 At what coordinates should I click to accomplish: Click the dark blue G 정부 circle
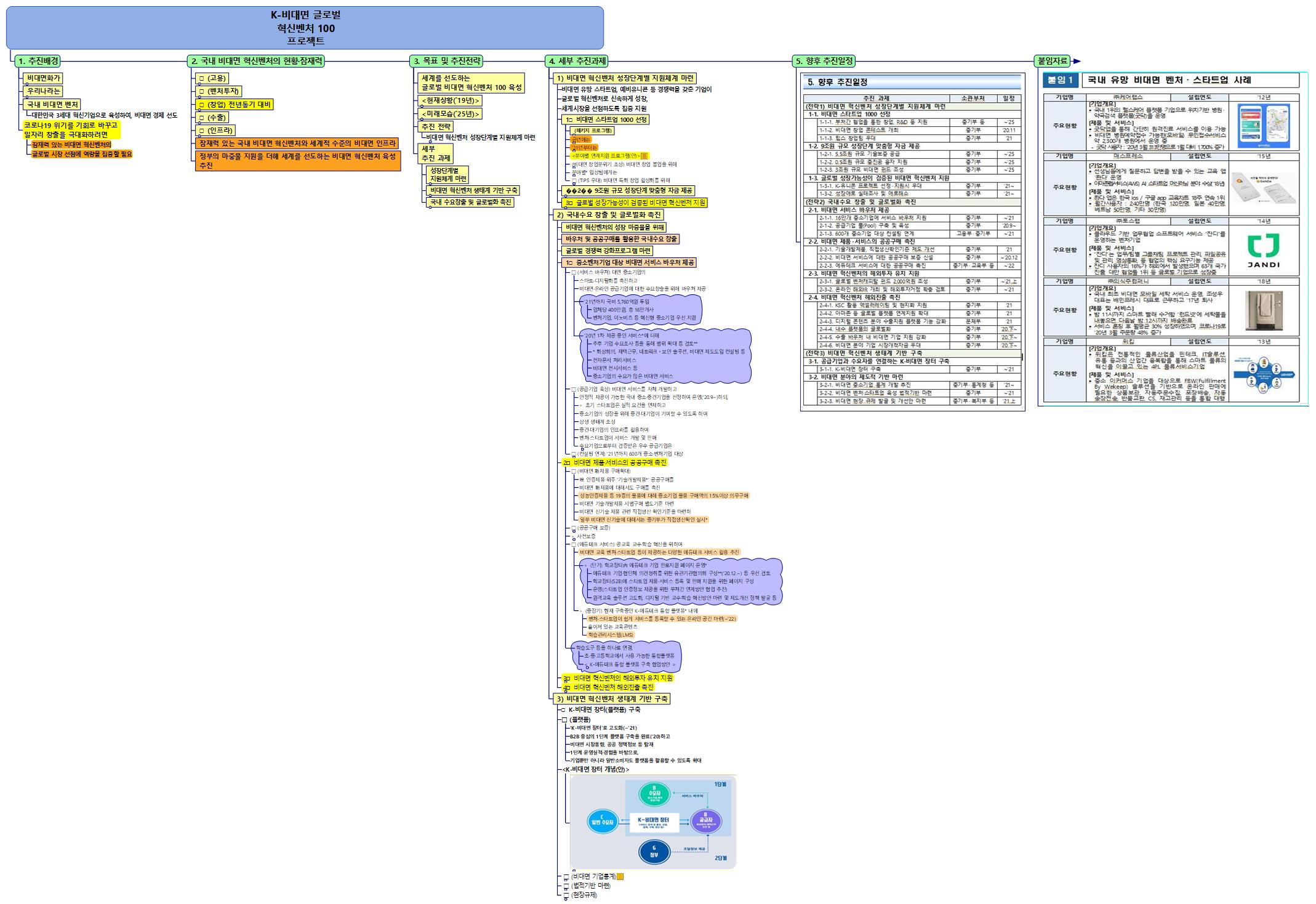(654, 852)
